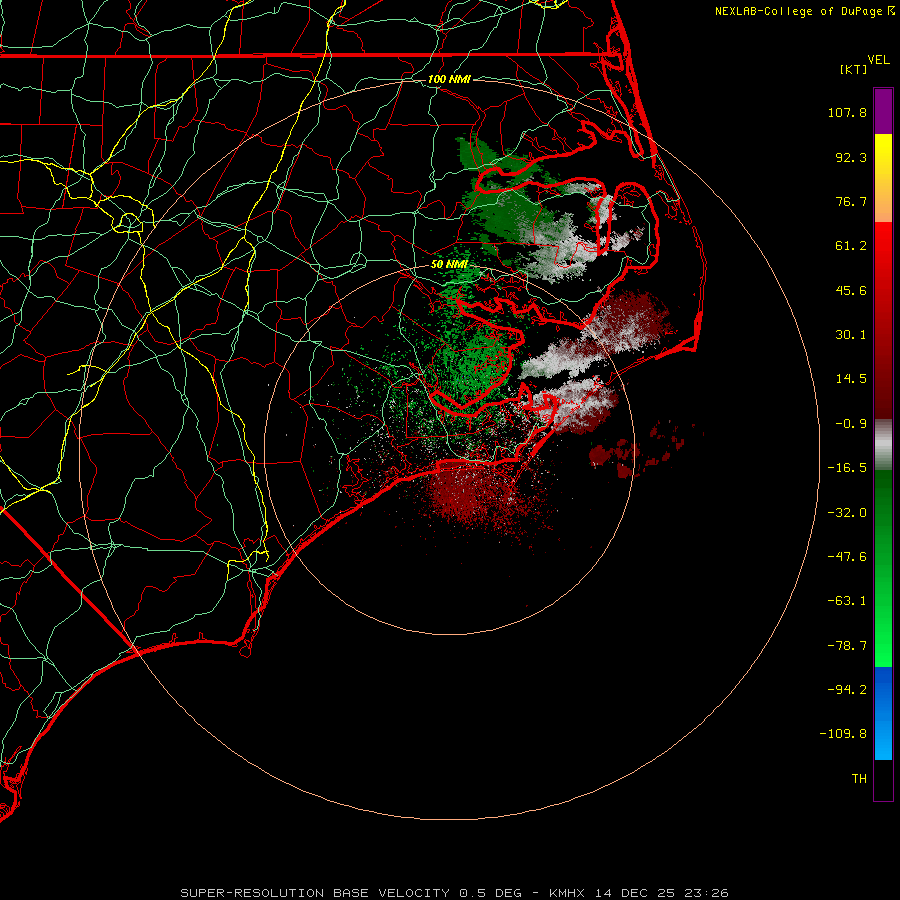This screenshot has height=900, width=900.
Task: Click the TH legend label
Action: tap(859, 779)
